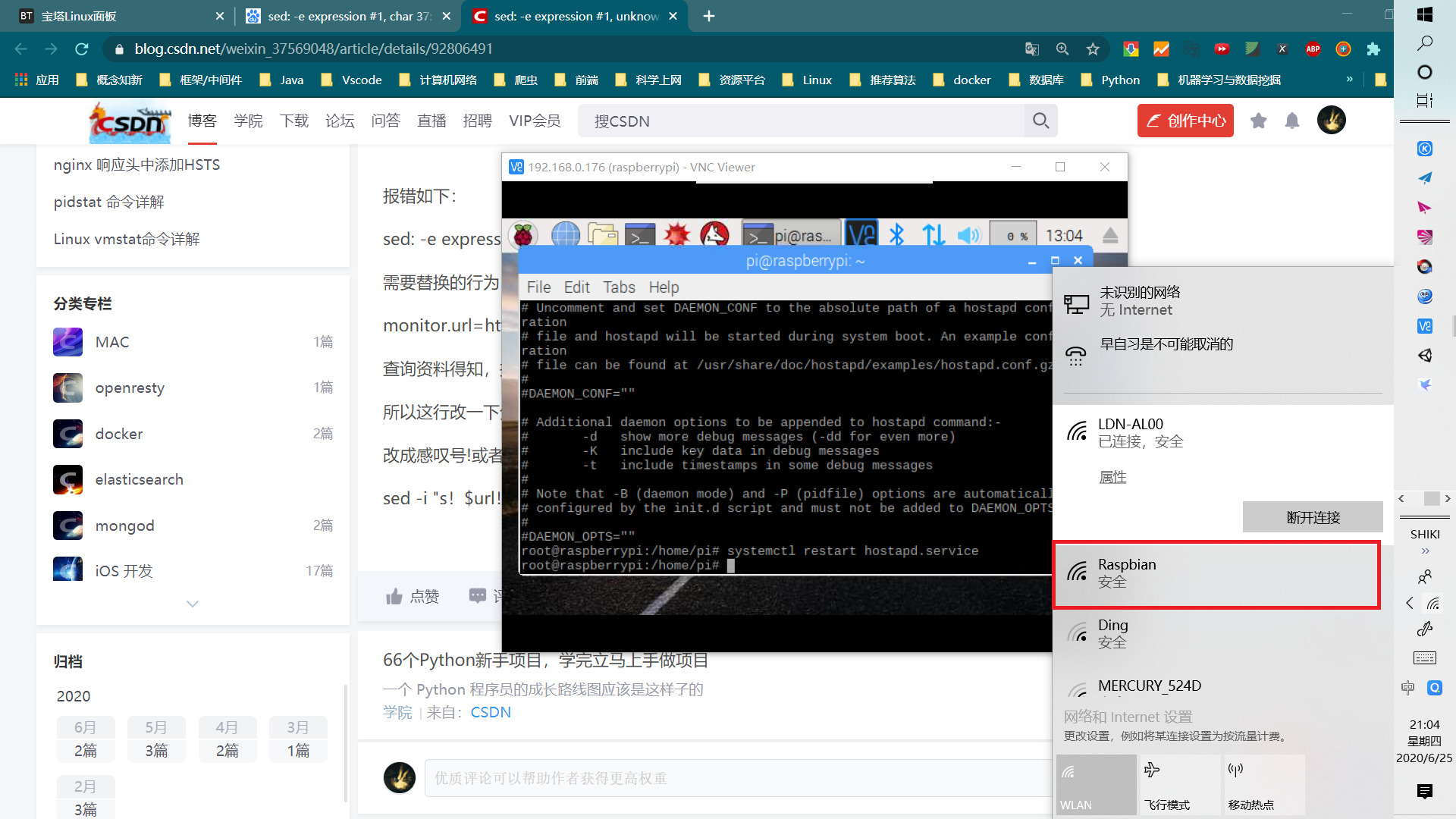The width and height of the screenshot is (1456, 819).
Task: Toggle 移动热点 on
Action: click(1264, 784)
